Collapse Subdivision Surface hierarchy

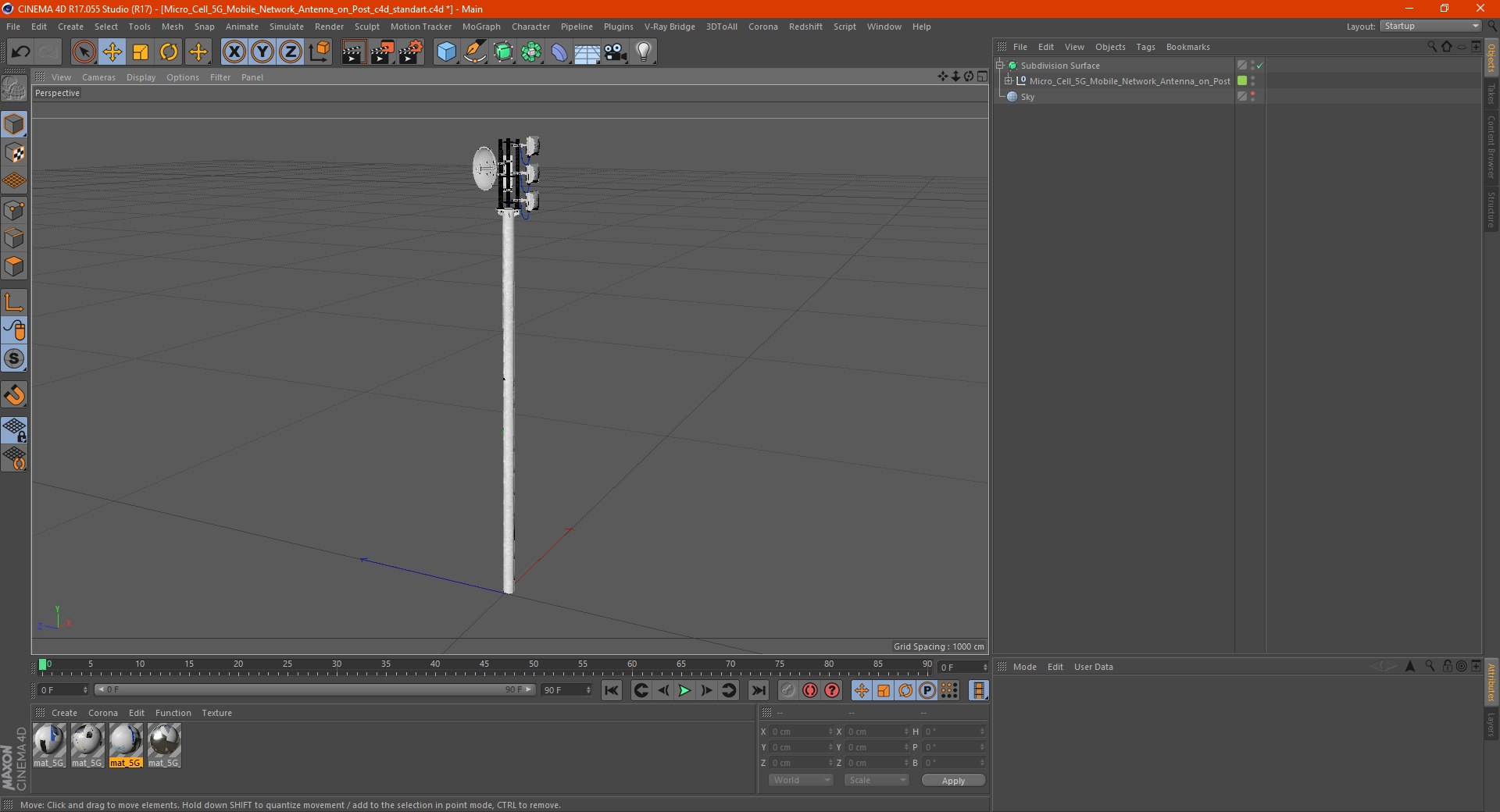pos(999,65)
